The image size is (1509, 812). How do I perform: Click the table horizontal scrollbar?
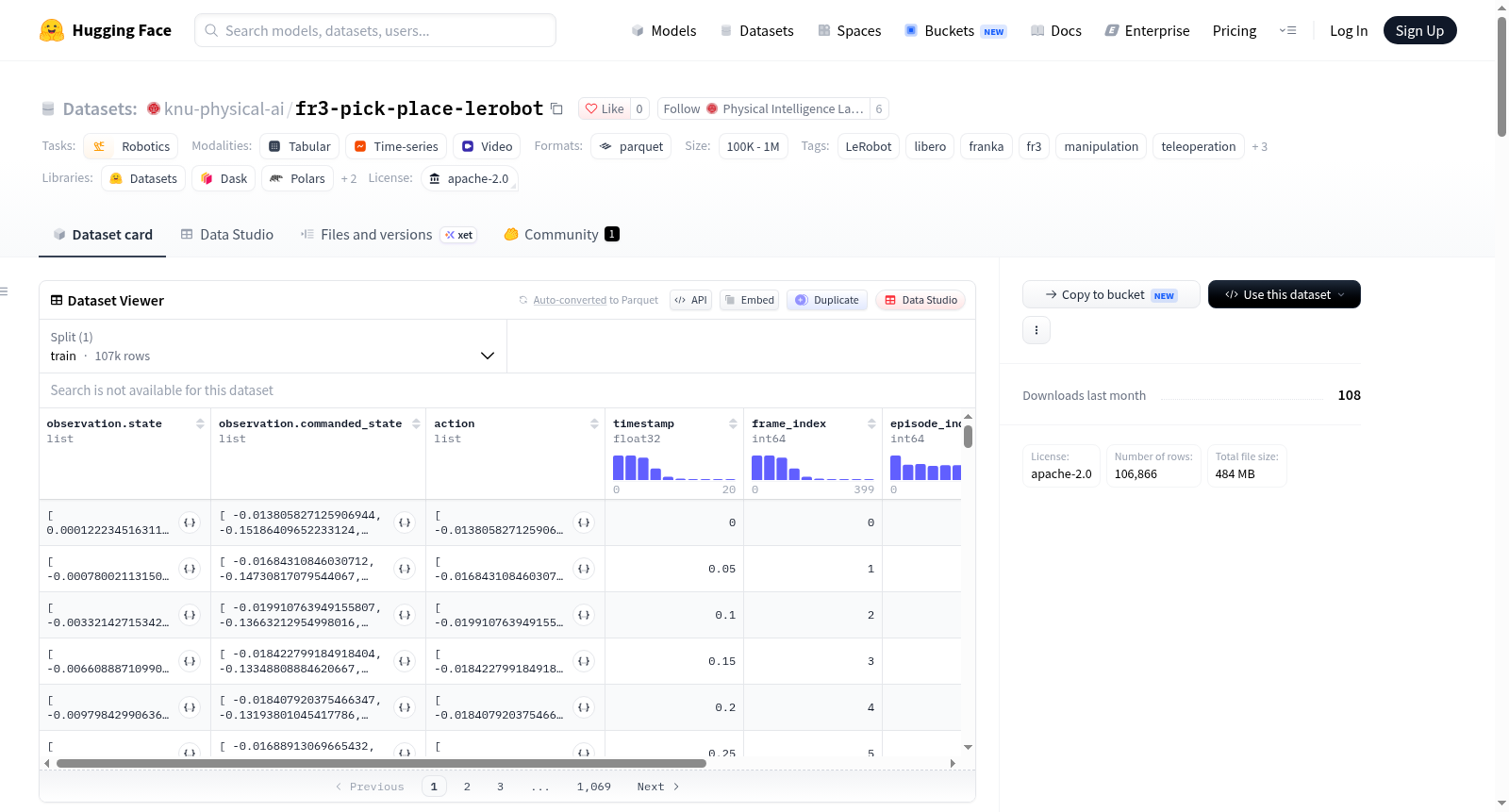pyautogui.click(x=381, y=763)
